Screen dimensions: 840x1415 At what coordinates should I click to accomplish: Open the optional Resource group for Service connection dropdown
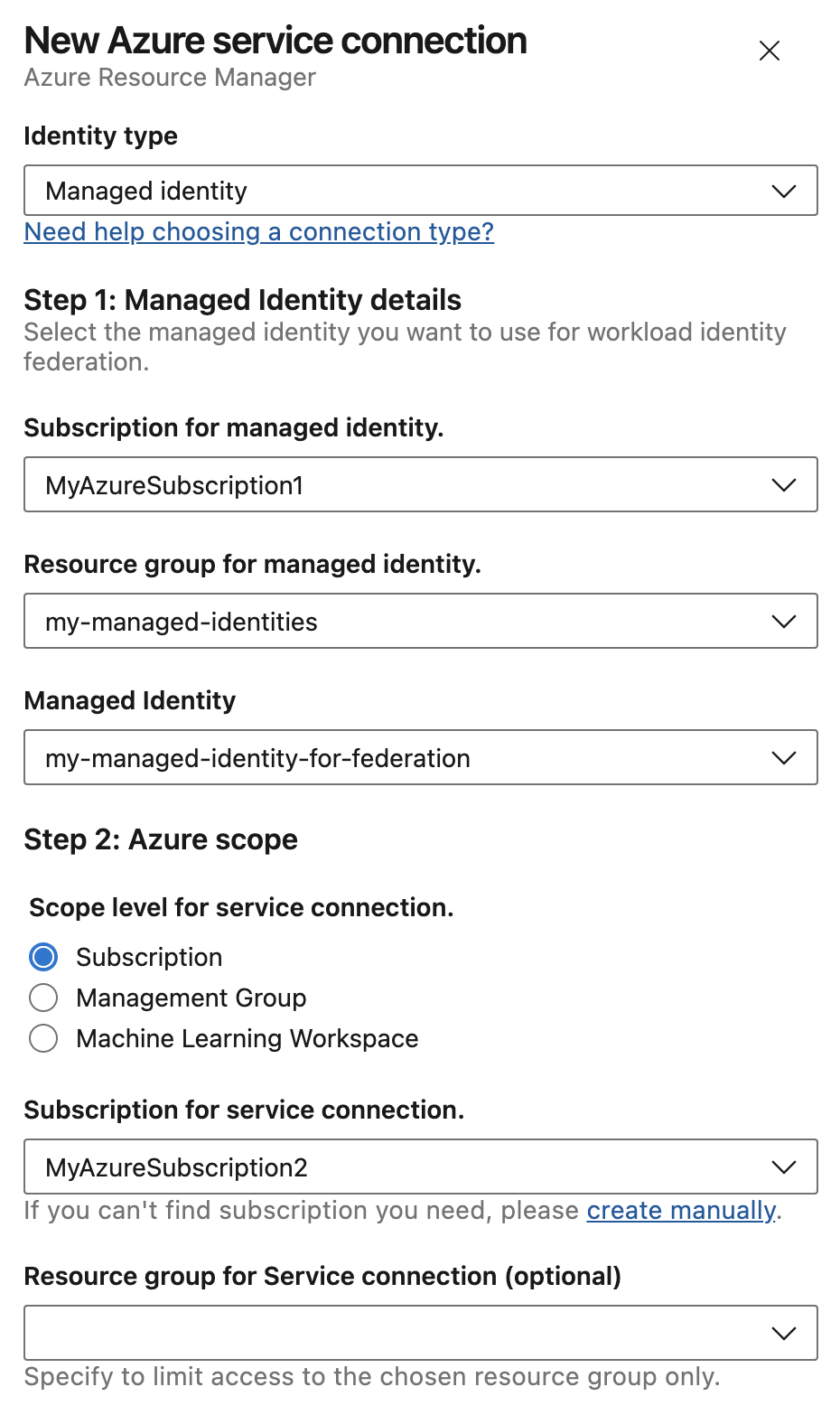tap(420, 1333)
